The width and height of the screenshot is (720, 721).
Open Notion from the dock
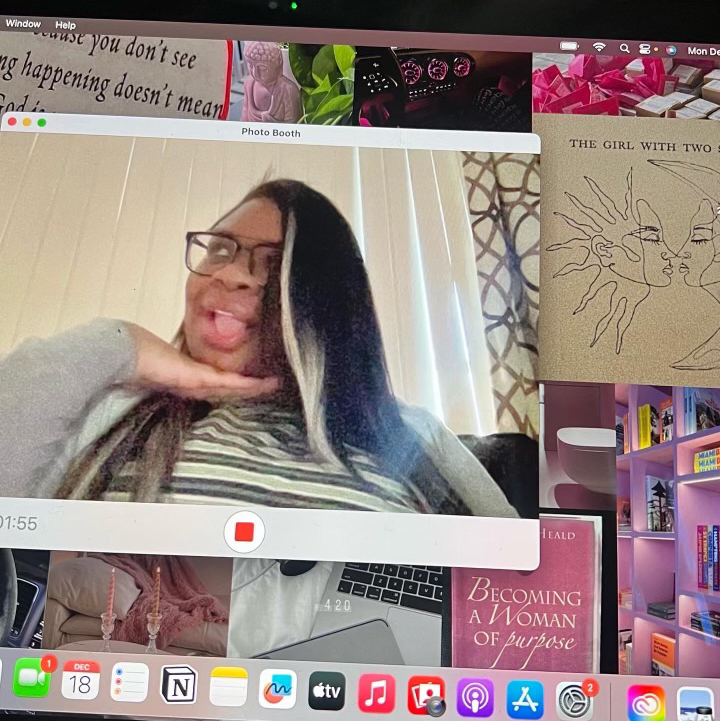click(x=179, y=685)
